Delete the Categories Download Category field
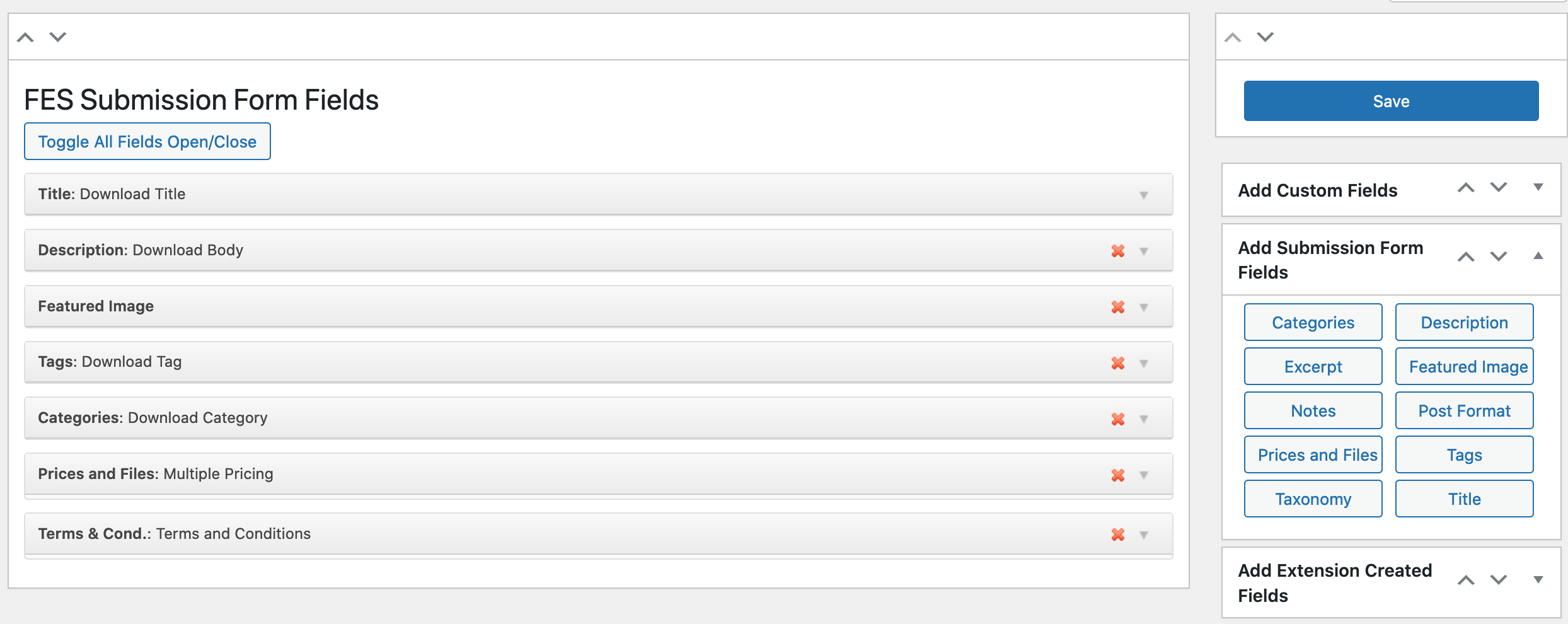Viewport: 1568px width, 624px height. (1118, 419)
